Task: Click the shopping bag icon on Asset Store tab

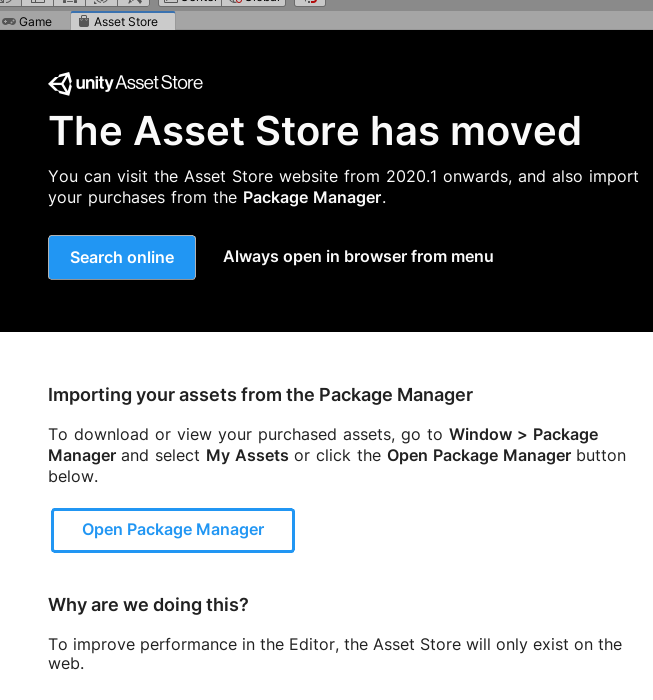Action: pyautogui.click(x=83, y=21)
